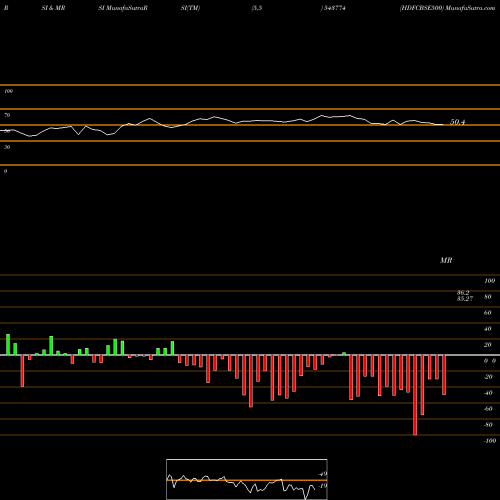Click the 'SI & MR' header text
This screenshot has width=500, height=500.
(x=53, y=8)
